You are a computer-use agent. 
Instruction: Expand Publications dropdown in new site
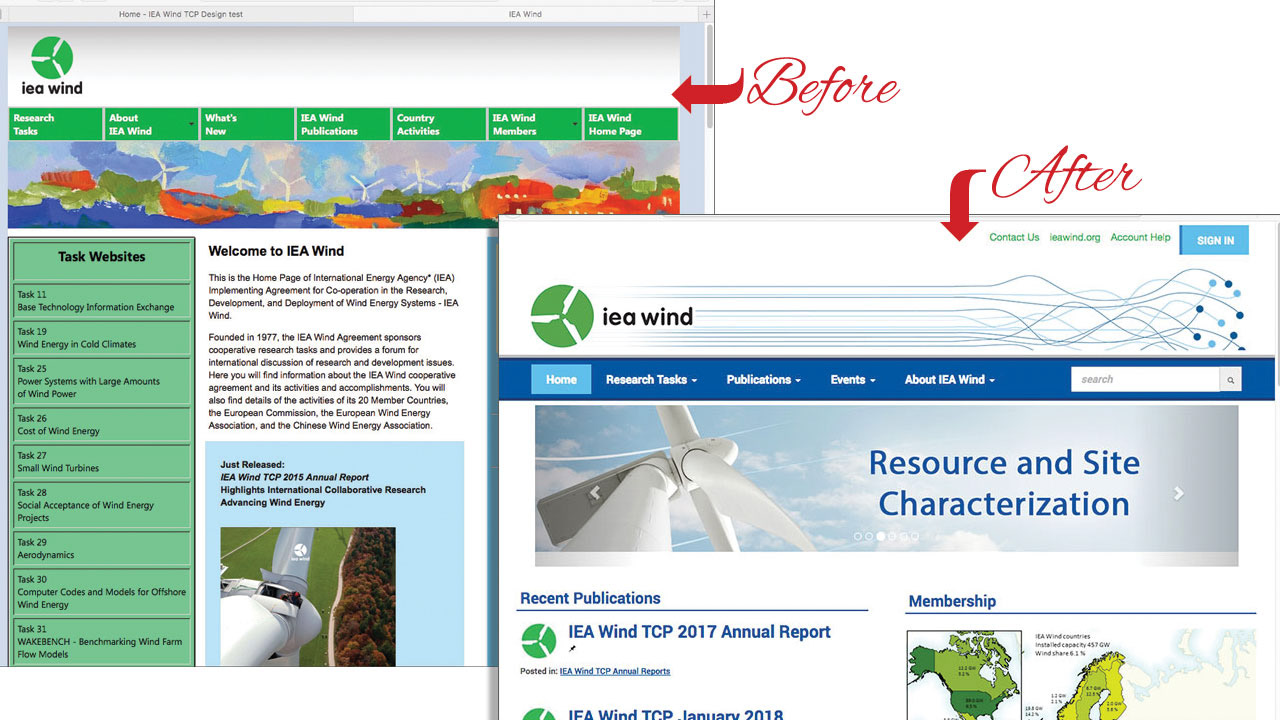point(763,380)
